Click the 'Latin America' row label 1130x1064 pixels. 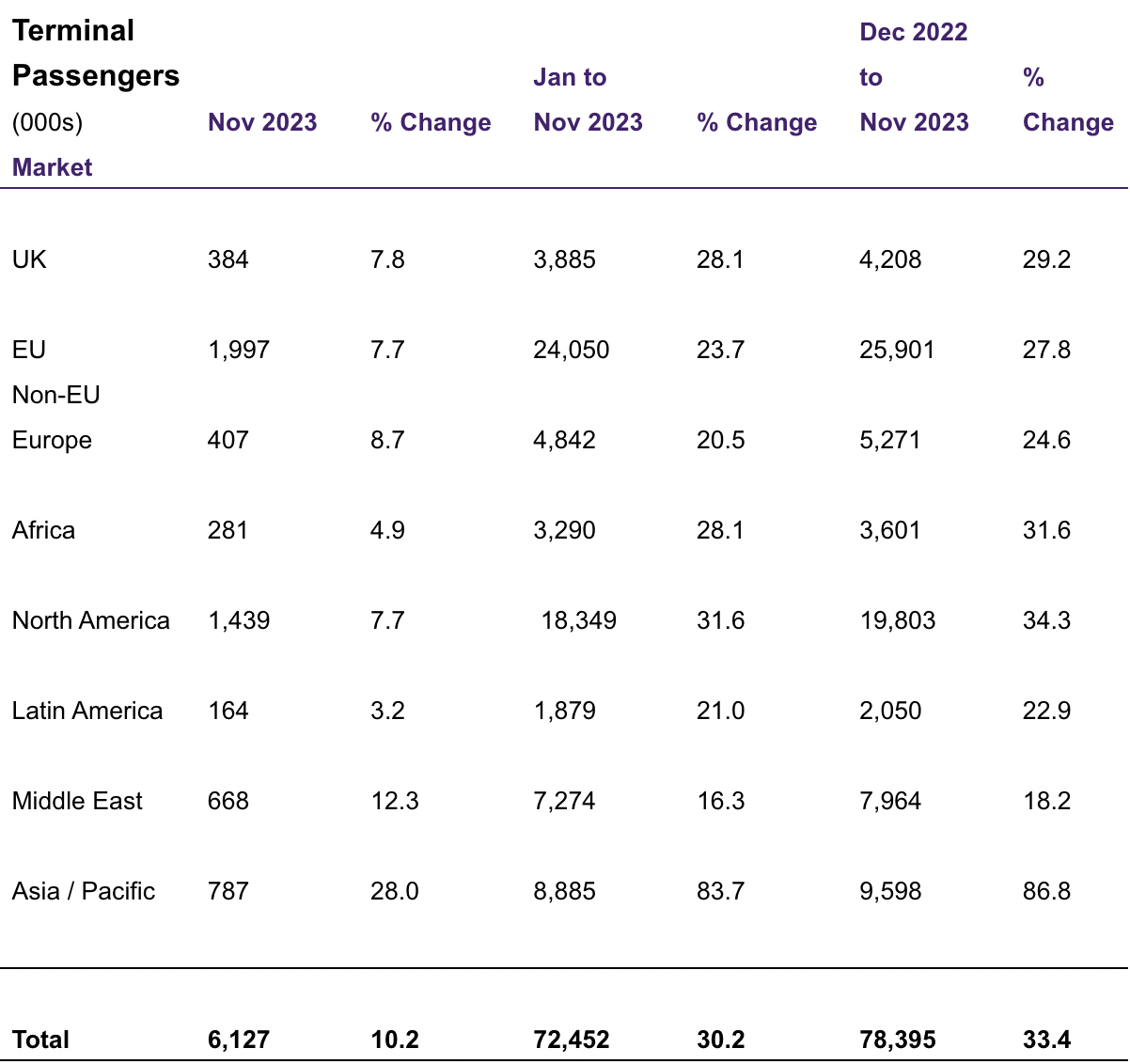[87, 711]
